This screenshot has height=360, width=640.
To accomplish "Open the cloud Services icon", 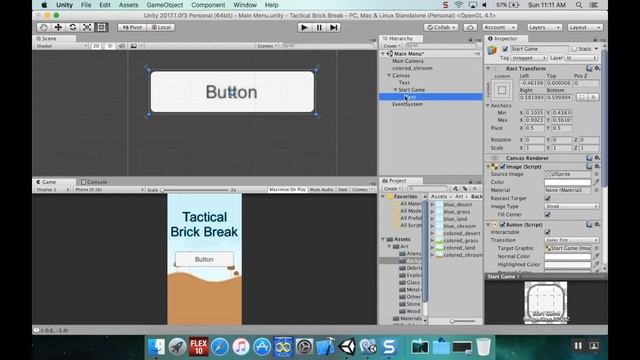I will 470,27.
